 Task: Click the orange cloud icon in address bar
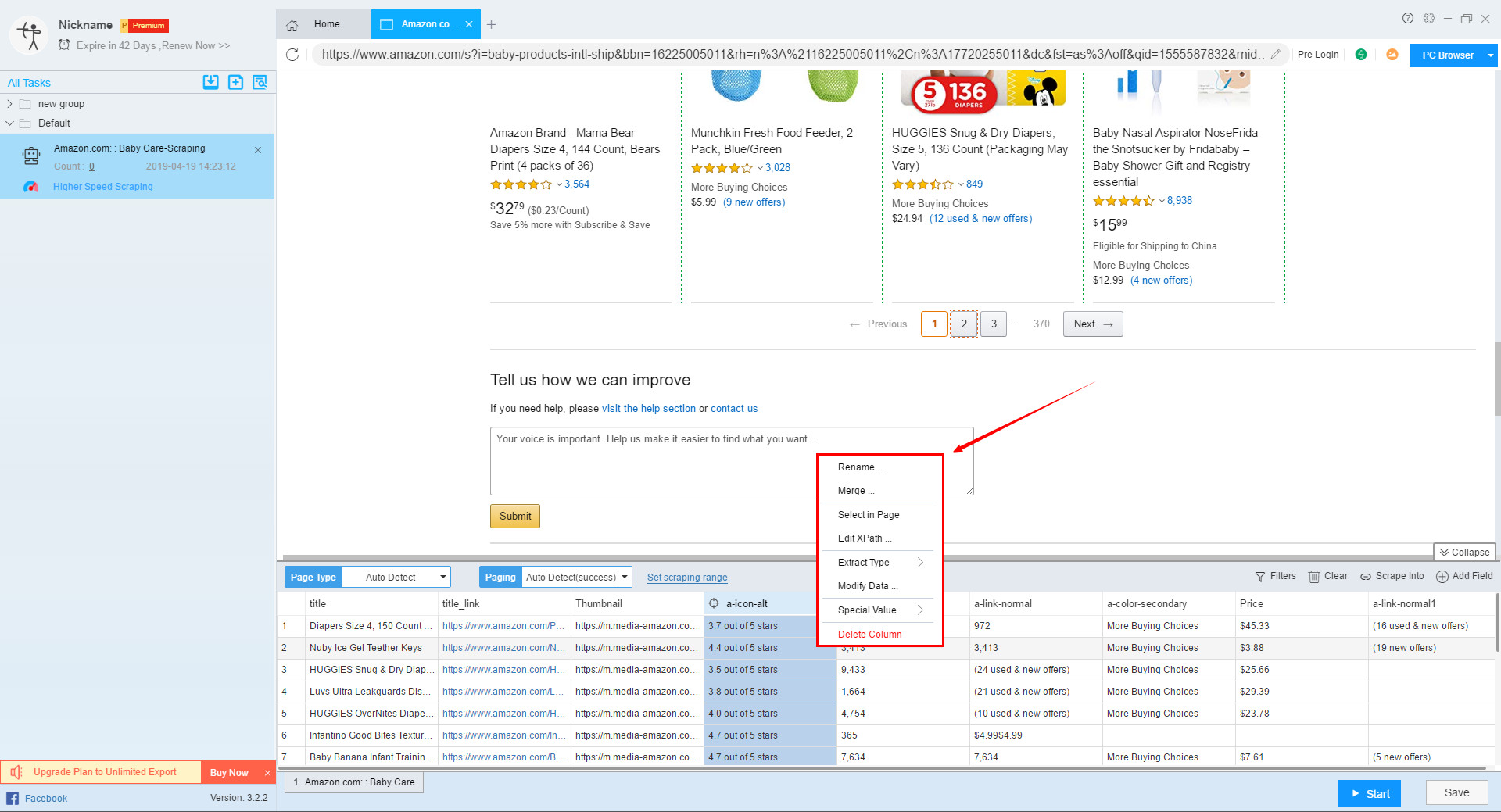(1392, 55)
